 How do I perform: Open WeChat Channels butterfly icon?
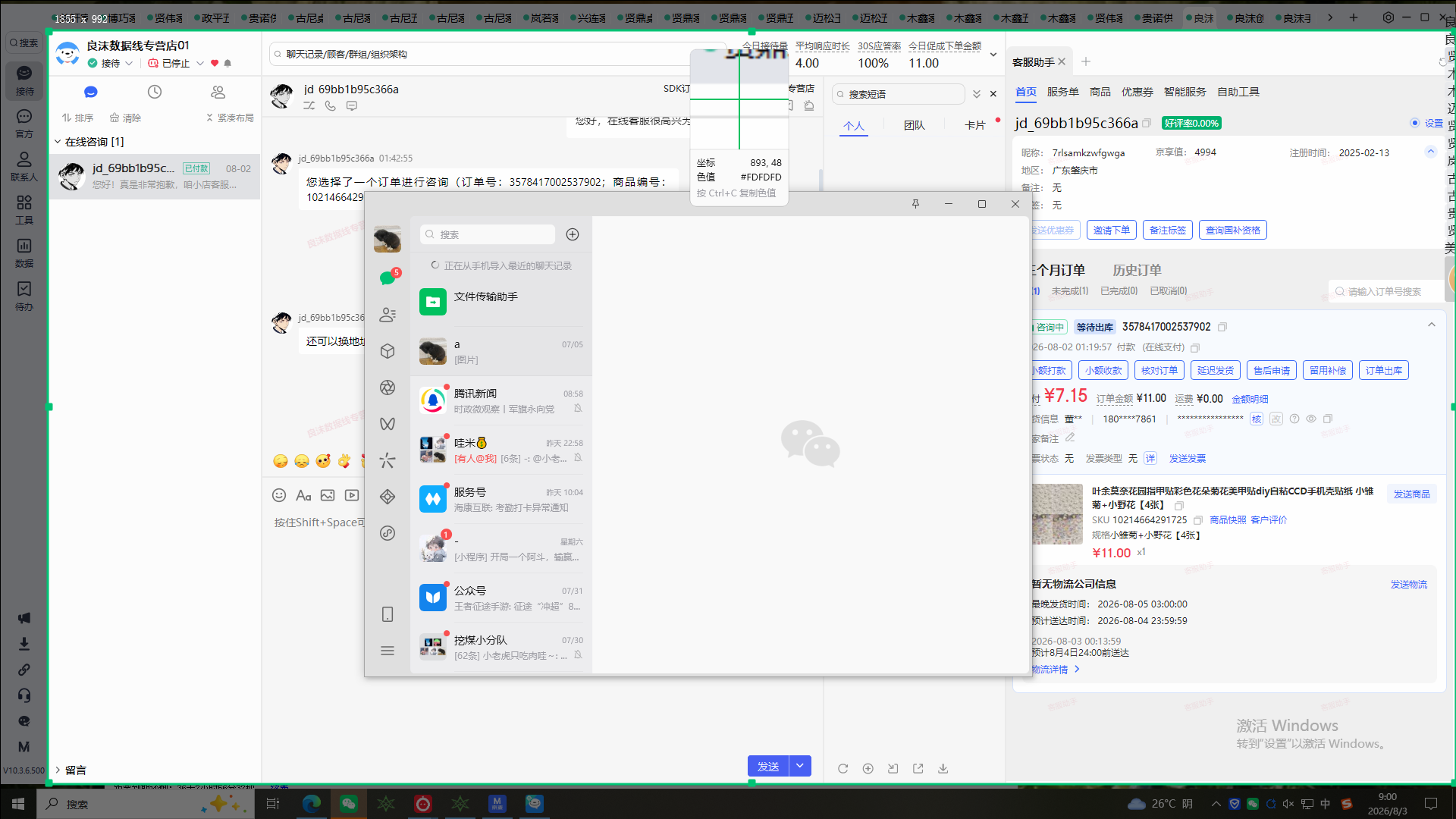(388, 424)
